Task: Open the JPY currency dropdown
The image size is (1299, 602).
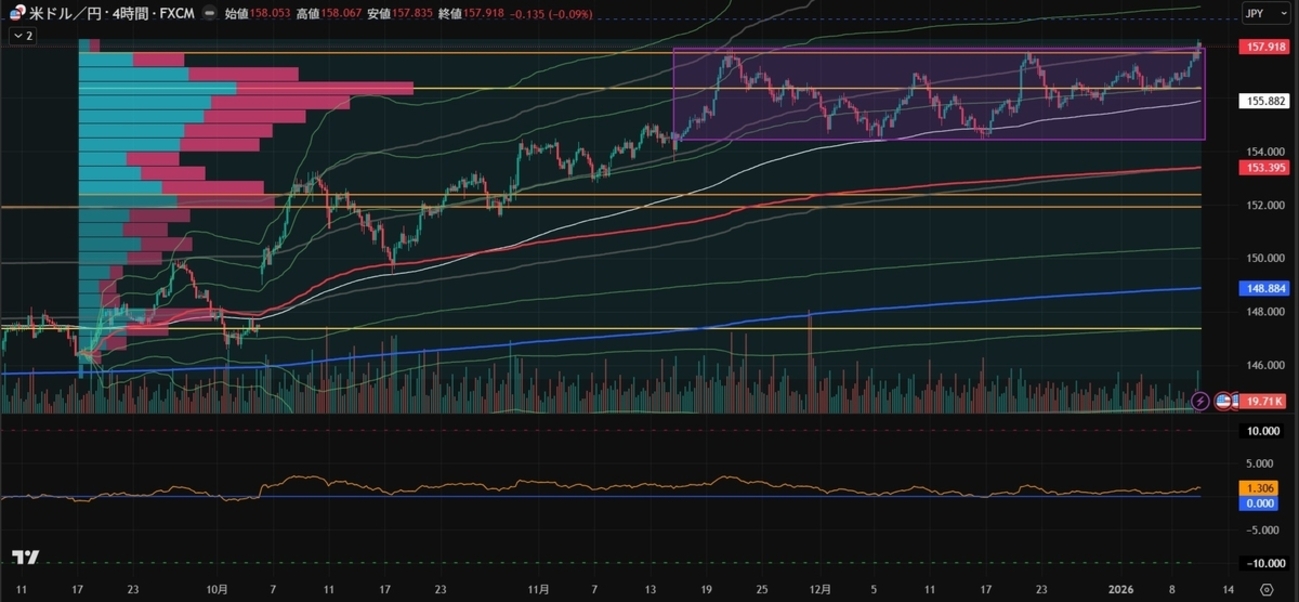Action: point(1268,14)
